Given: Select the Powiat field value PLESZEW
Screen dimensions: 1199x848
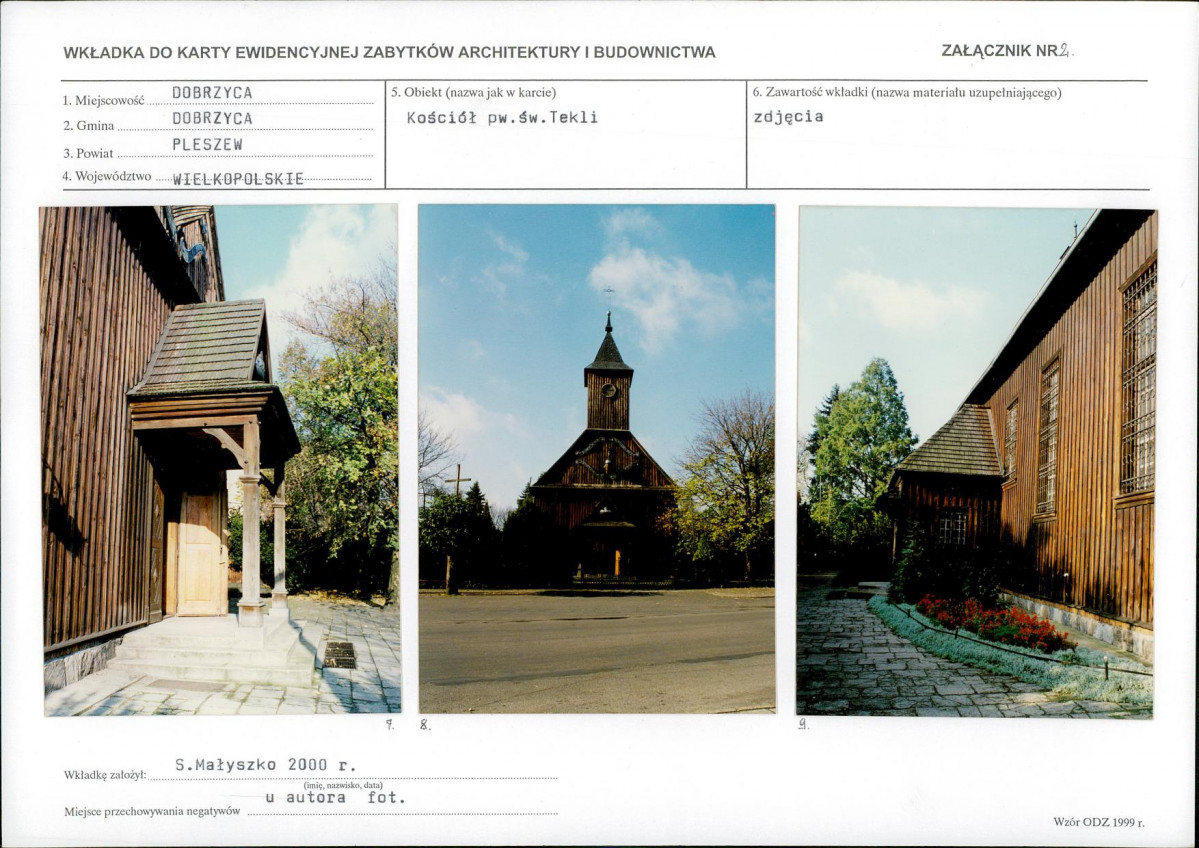Looking at the screenshot, I should 207,144.
